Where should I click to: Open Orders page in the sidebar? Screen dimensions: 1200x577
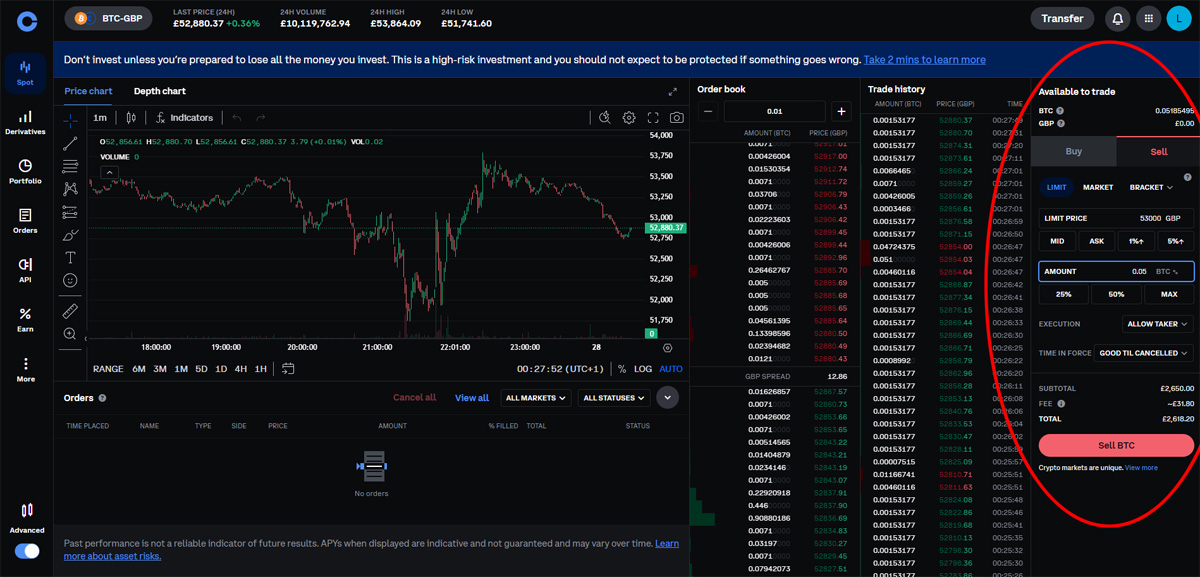coord(25,221)
